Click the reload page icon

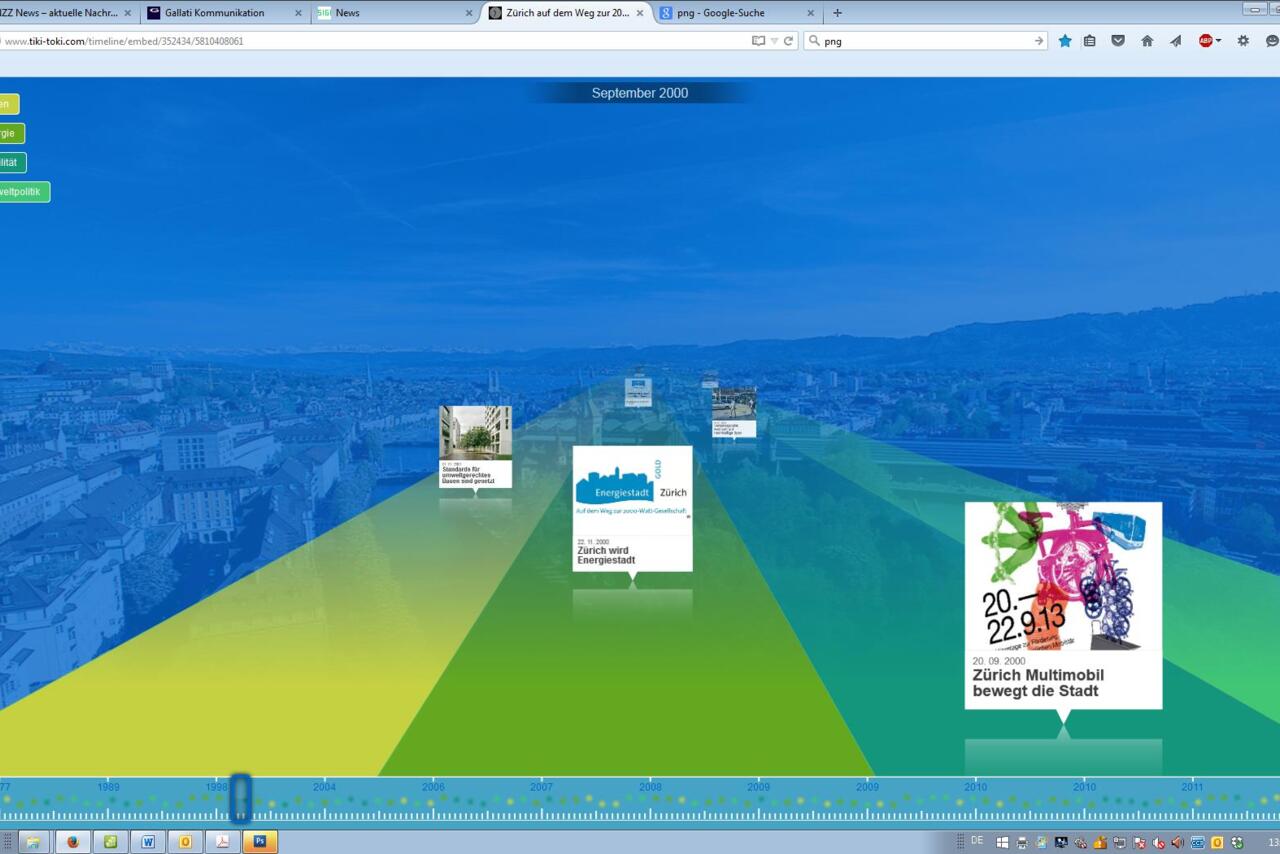789,41
